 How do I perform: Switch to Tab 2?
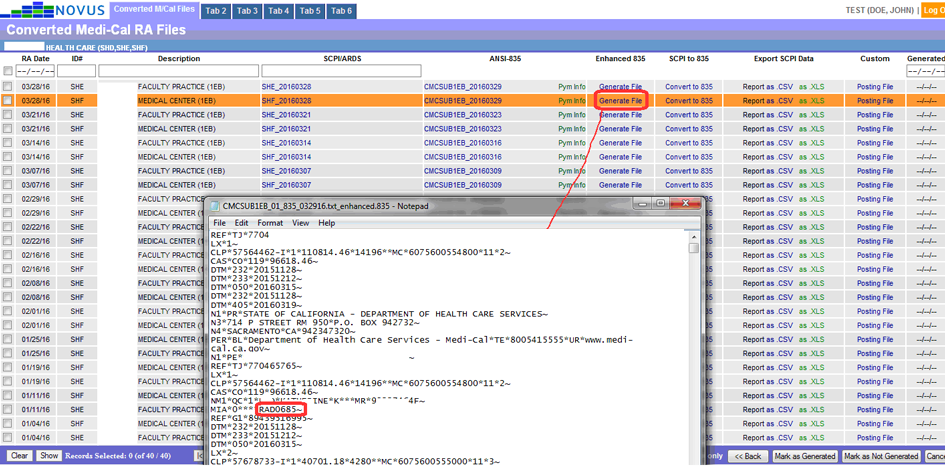click(x=215, y=11)
